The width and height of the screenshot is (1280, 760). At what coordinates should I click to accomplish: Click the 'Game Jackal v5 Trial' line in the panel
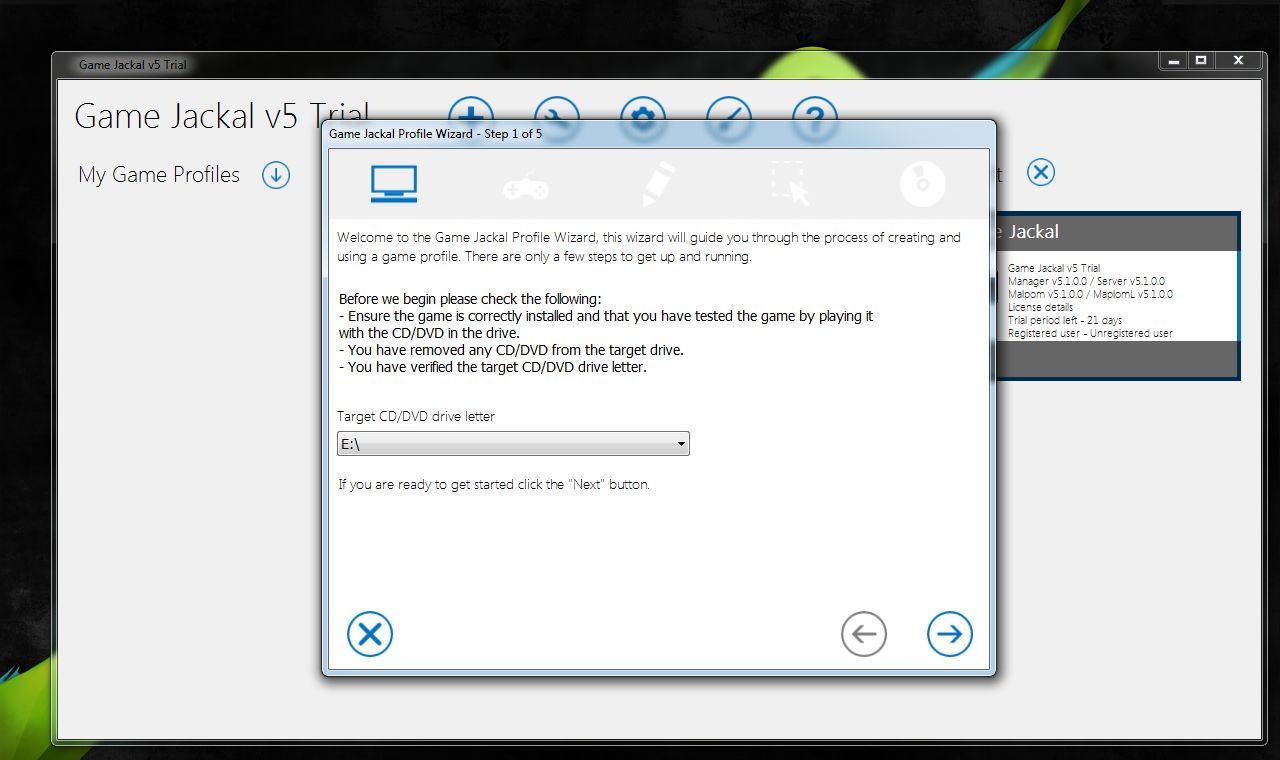1054,268
